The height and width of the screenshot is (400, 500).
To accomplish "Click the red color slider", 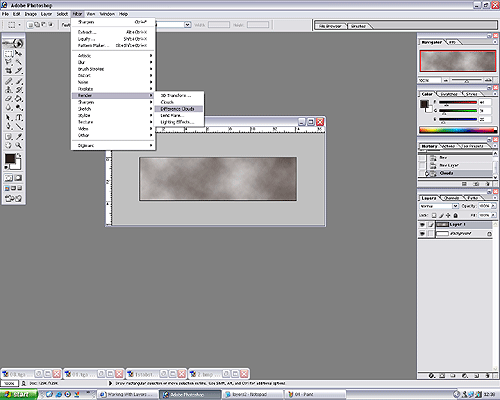I will pos(458,102).
